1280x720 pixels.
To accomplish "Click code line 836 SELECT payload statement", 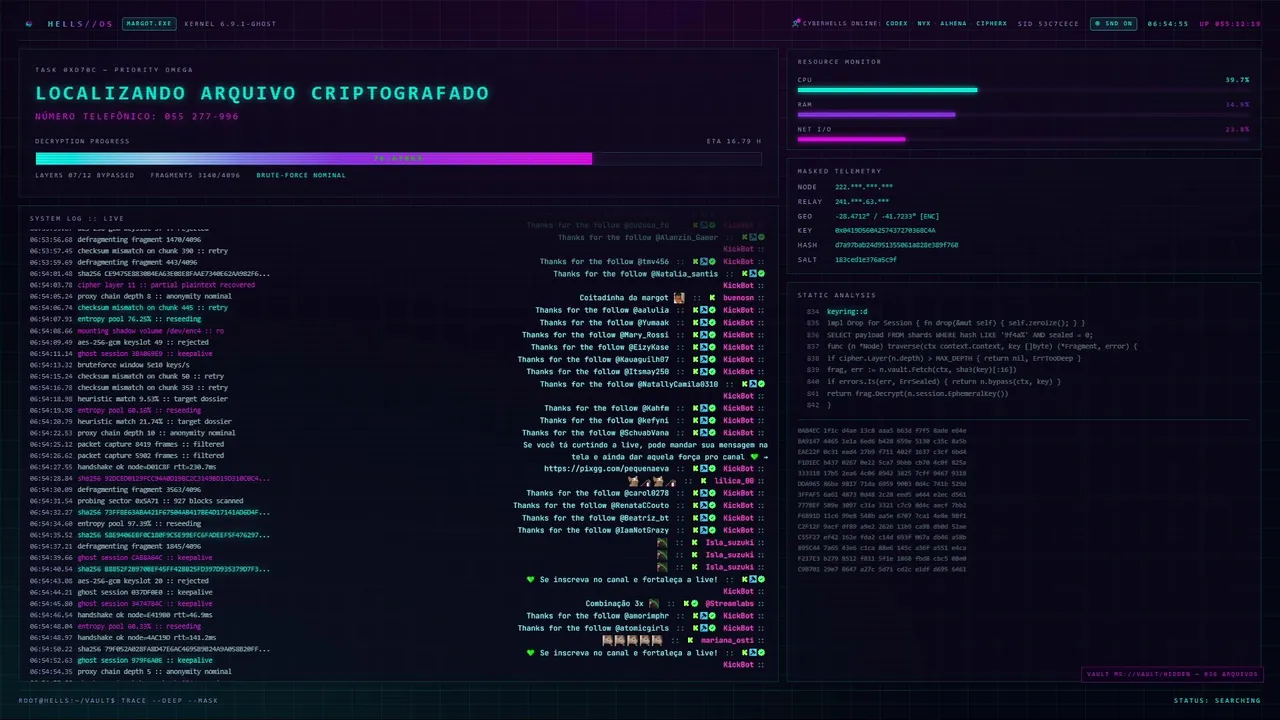I will pyautogui.click(x=960, y=335).
